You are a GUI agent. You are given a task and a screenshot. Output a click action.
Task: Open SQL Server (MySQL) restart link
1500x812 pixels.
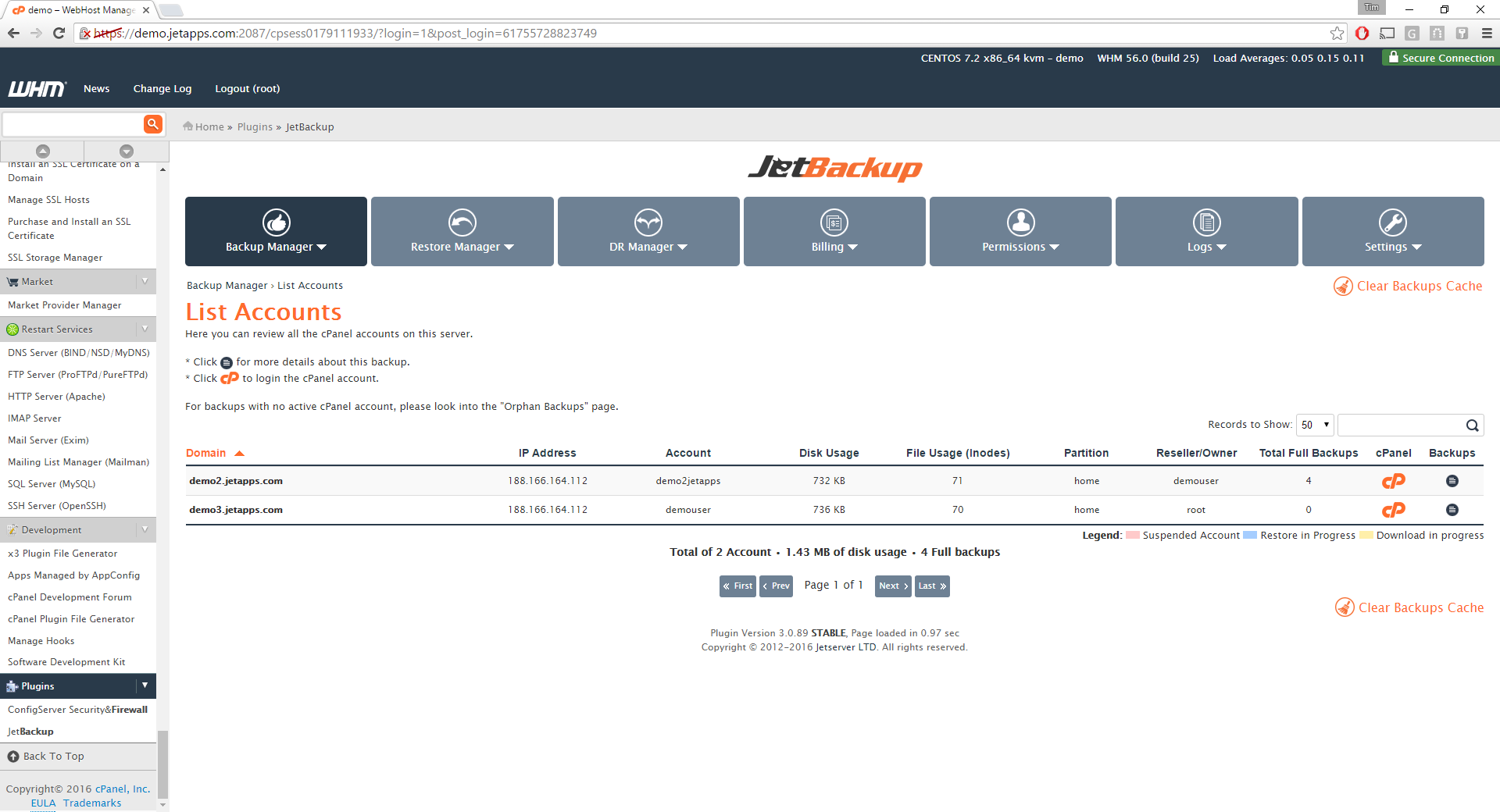pyautogui.click(x=52, y=483)
